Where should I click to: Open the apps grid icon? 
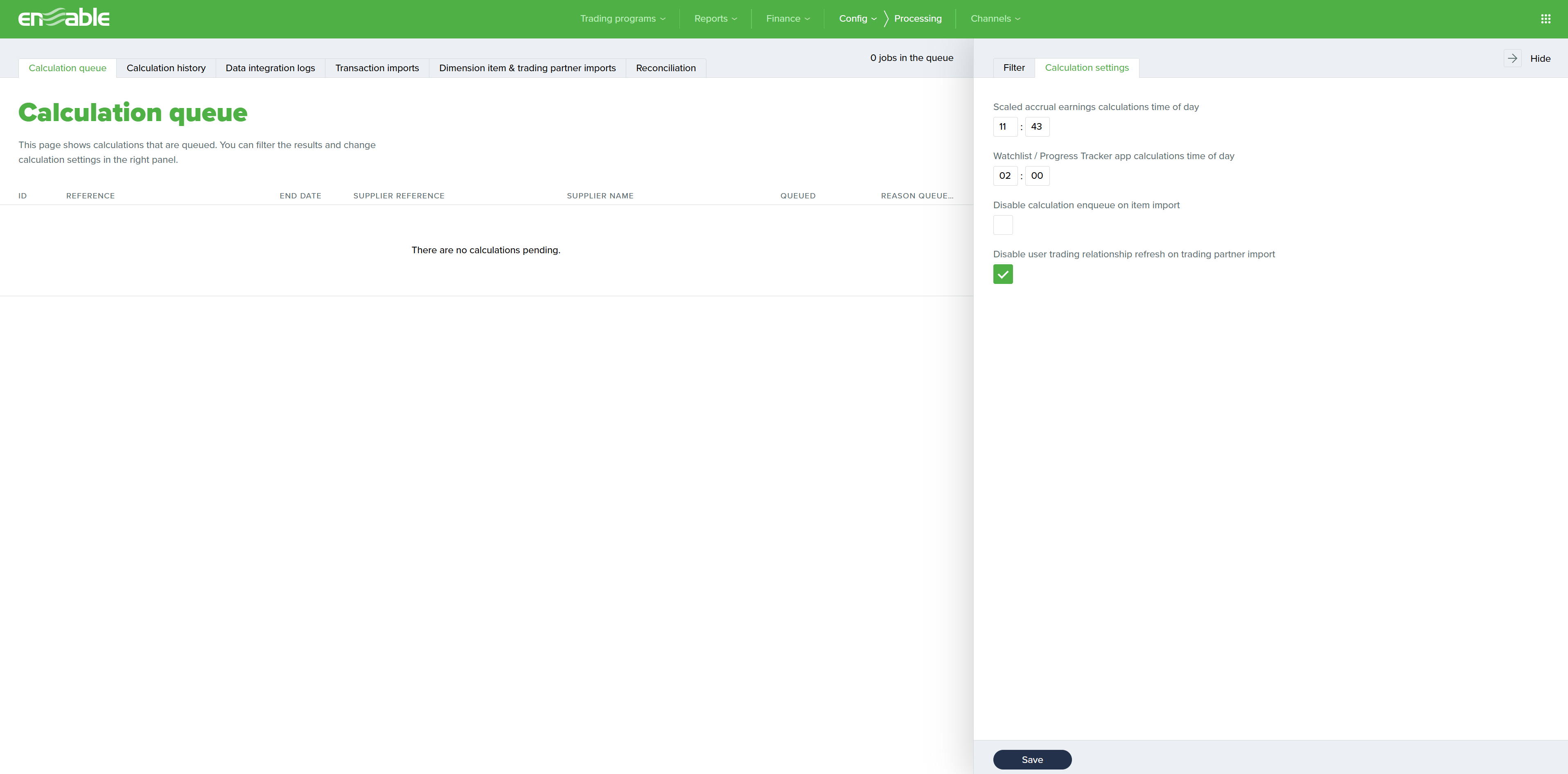tap(1545, 19)
